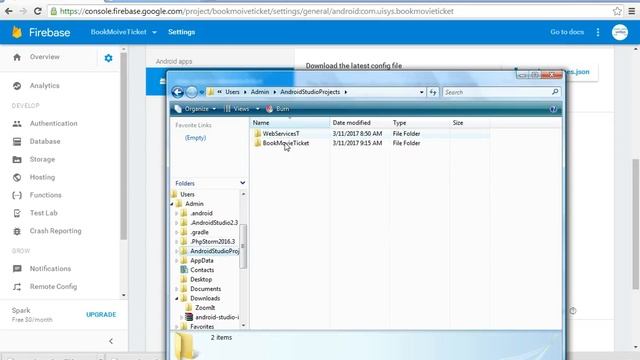Open Views dropdown arrow
640x360 pixels.
(x=258, y=109)
